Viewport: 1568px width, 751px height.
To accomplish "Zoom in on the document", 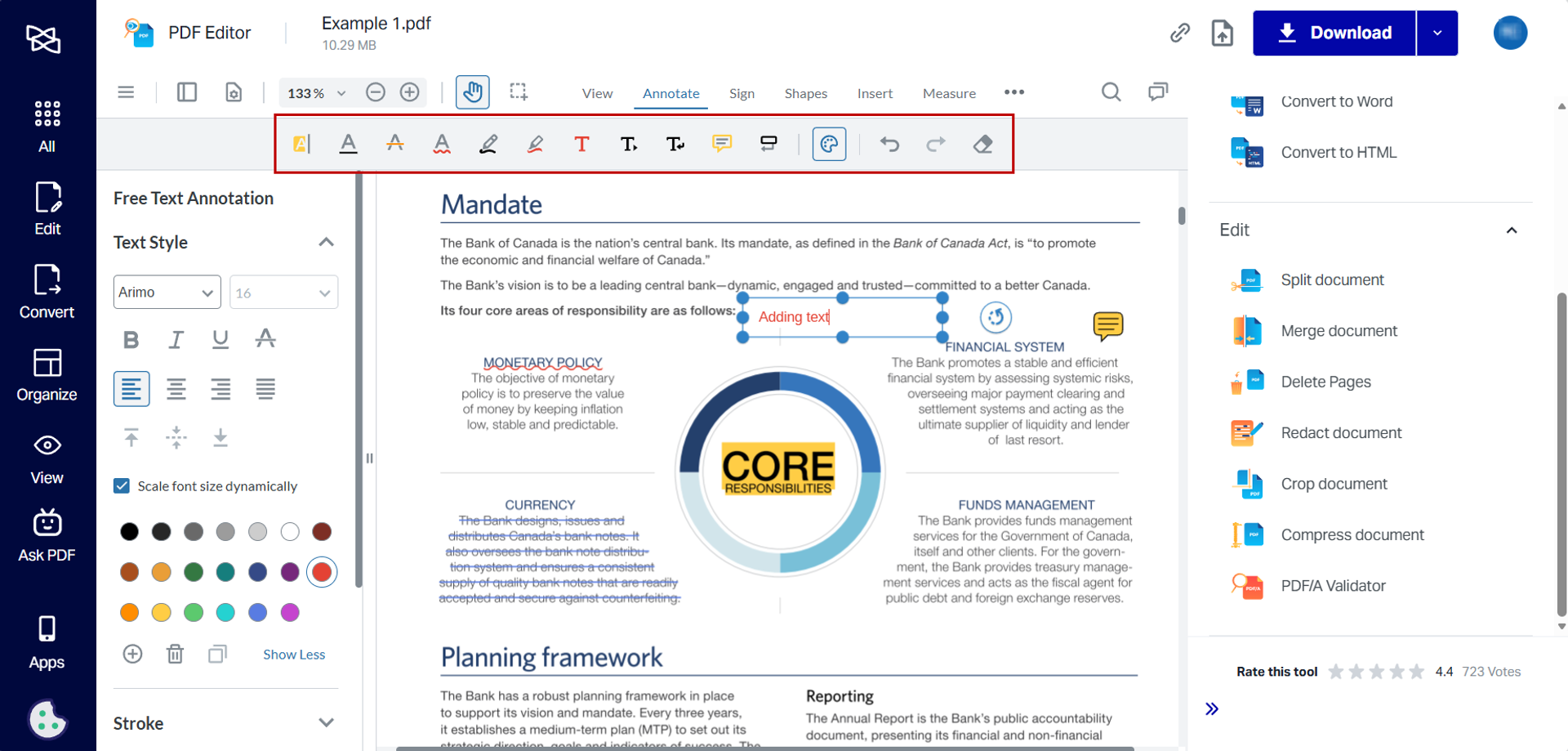I will coord(410,92).
